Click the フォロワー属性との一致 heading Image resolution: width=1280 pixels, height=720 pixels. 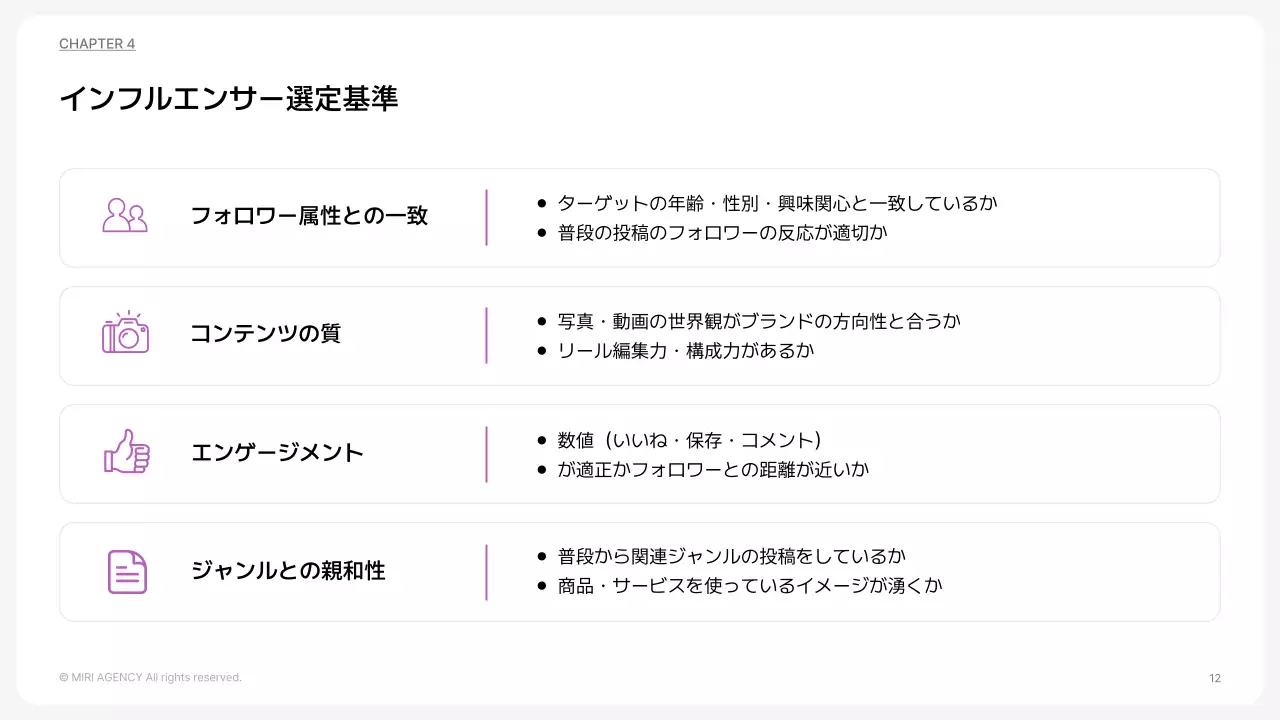[x=309, y=216]
